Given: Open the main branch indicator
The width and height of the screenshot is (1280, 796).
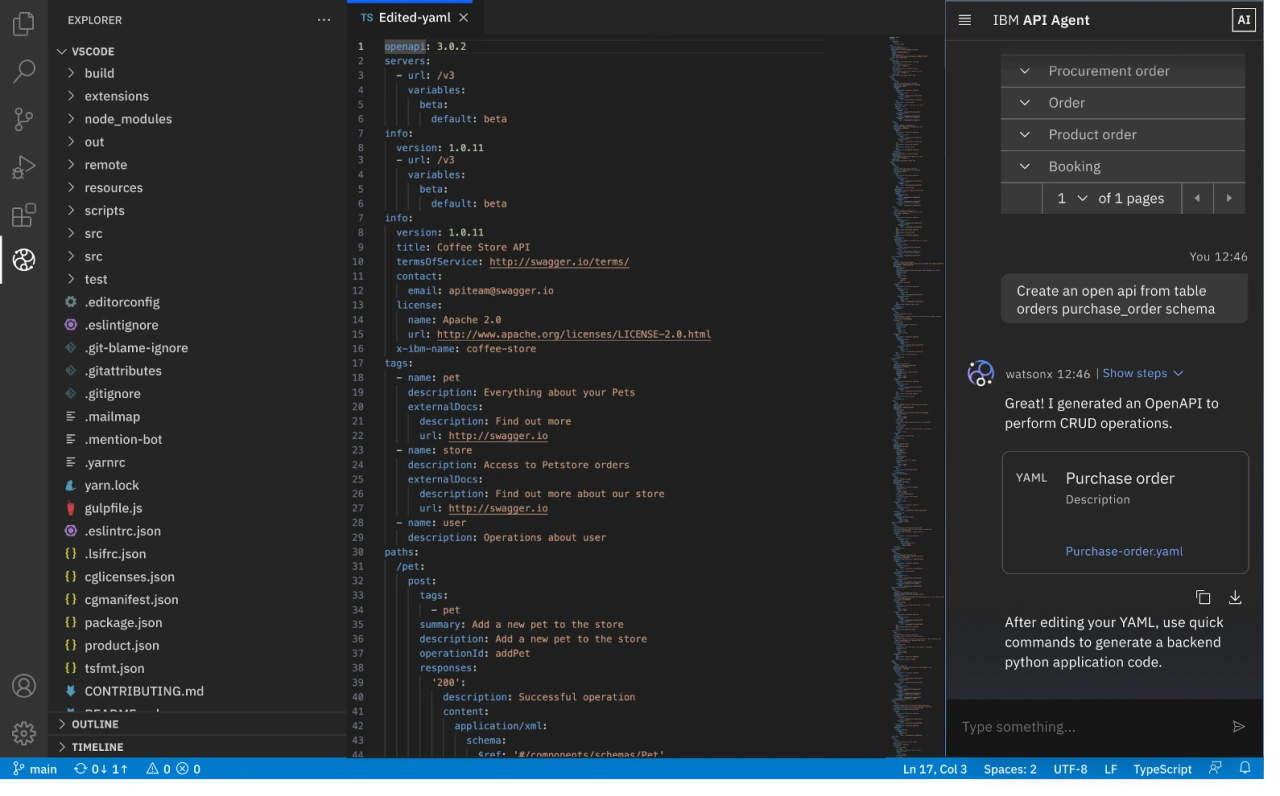Looking at the screenshot, I should [35, 769].
